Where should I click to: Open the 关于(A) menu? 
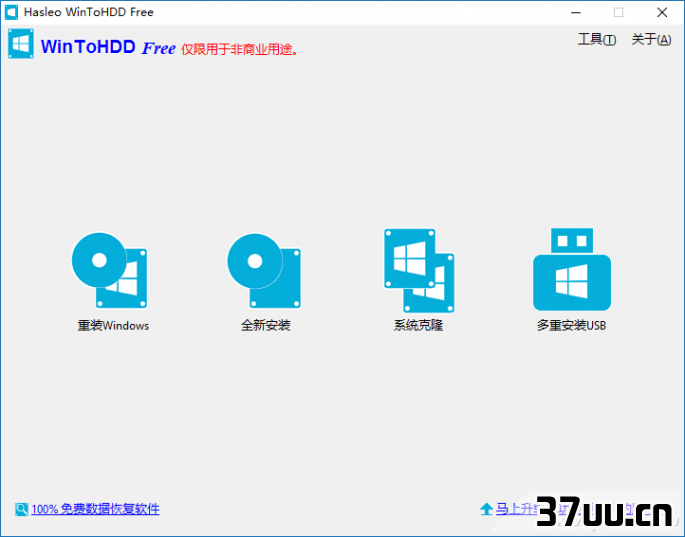tap(651, 40)
